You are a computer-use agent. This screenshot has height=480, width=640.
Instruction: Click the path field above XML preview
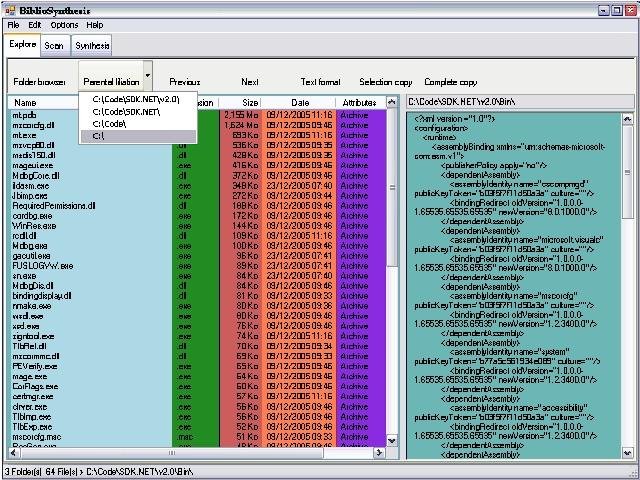520,102
